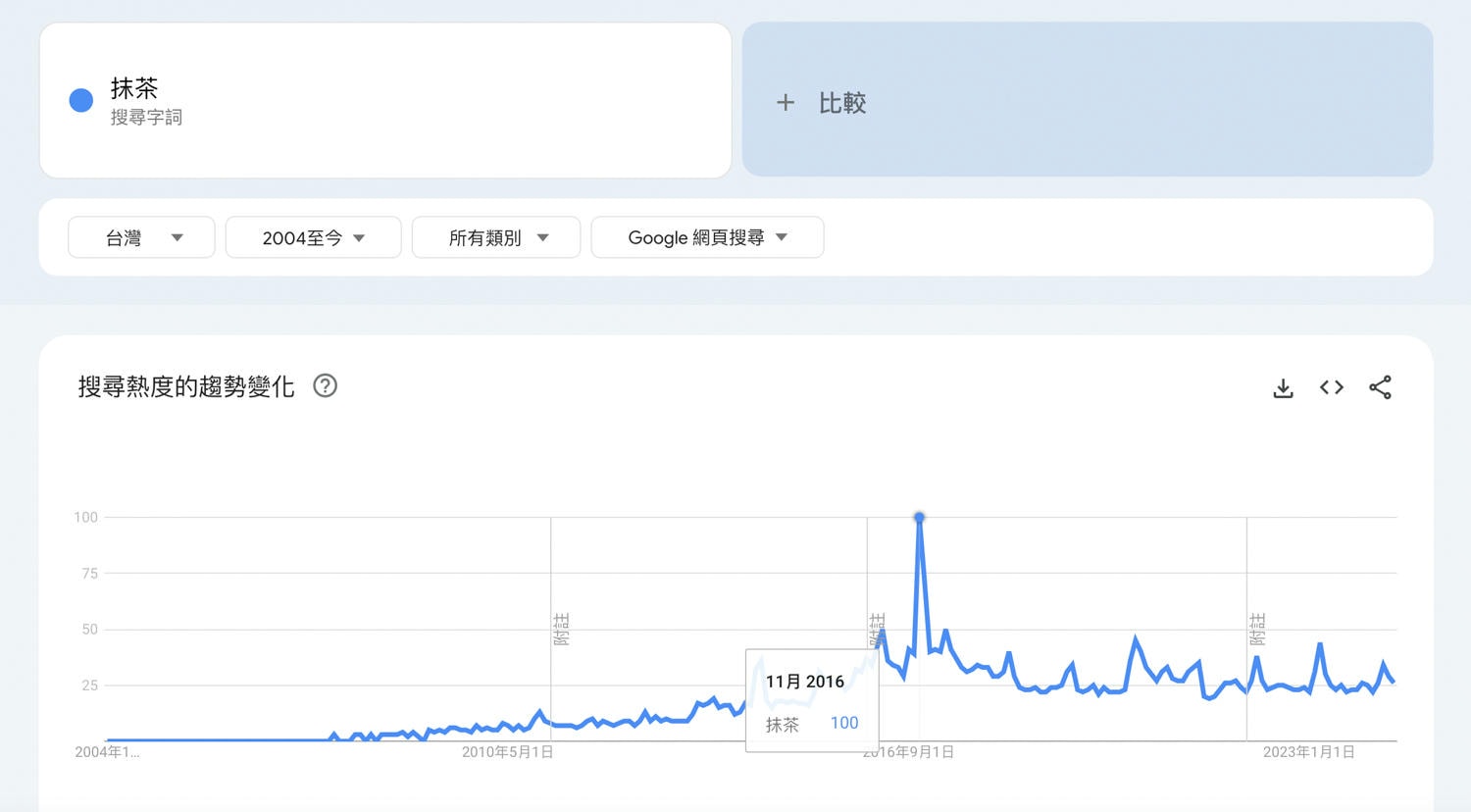The image size is (1471, 812).
Task: Click the 75 y-axis label
Action: (x=90, y=573)
